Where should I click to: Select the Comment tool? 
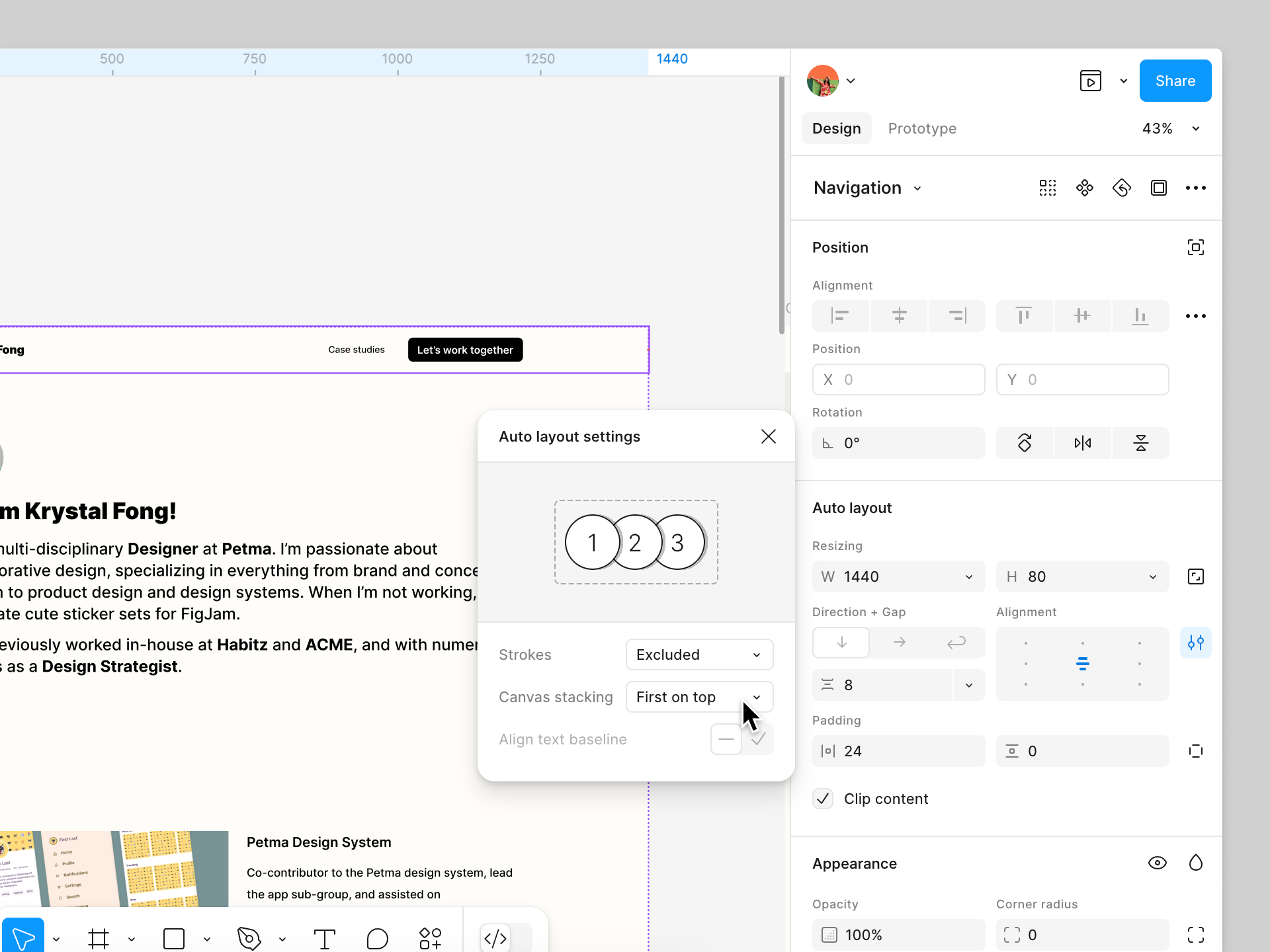pos(377,938)
